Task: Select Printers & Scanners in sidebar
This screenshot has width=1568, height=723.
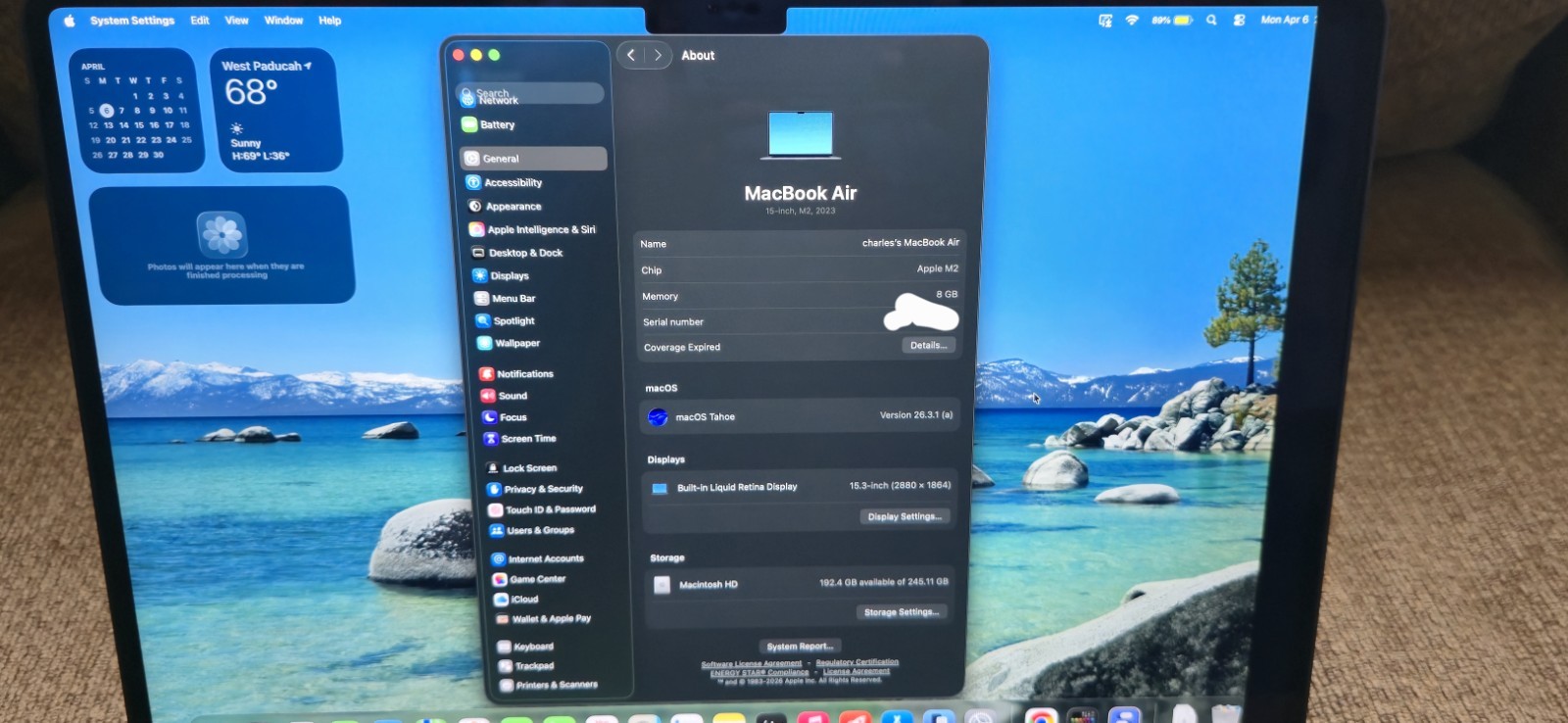Action: click(548, 685)
